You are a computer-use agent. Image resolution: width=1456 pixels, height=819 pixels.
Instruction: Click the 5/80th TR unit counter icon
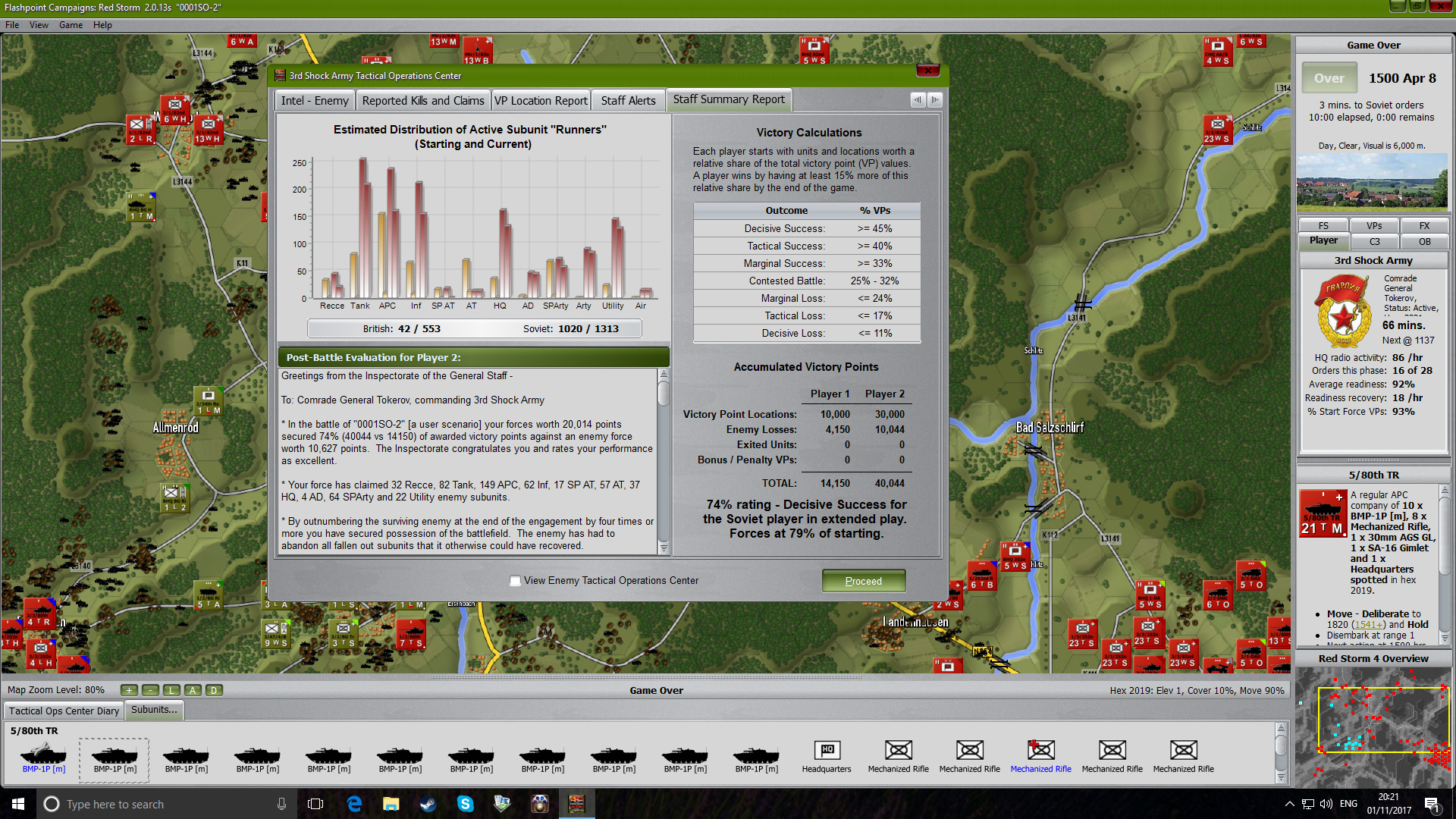[1323, 513]
